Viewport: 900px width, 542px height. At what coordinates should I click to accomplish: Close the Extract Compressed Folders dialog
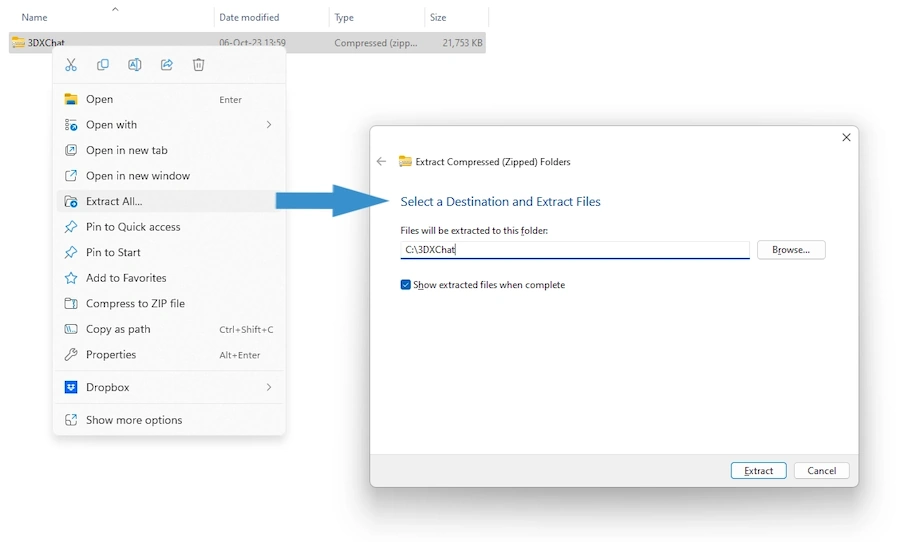coord(846,137)
